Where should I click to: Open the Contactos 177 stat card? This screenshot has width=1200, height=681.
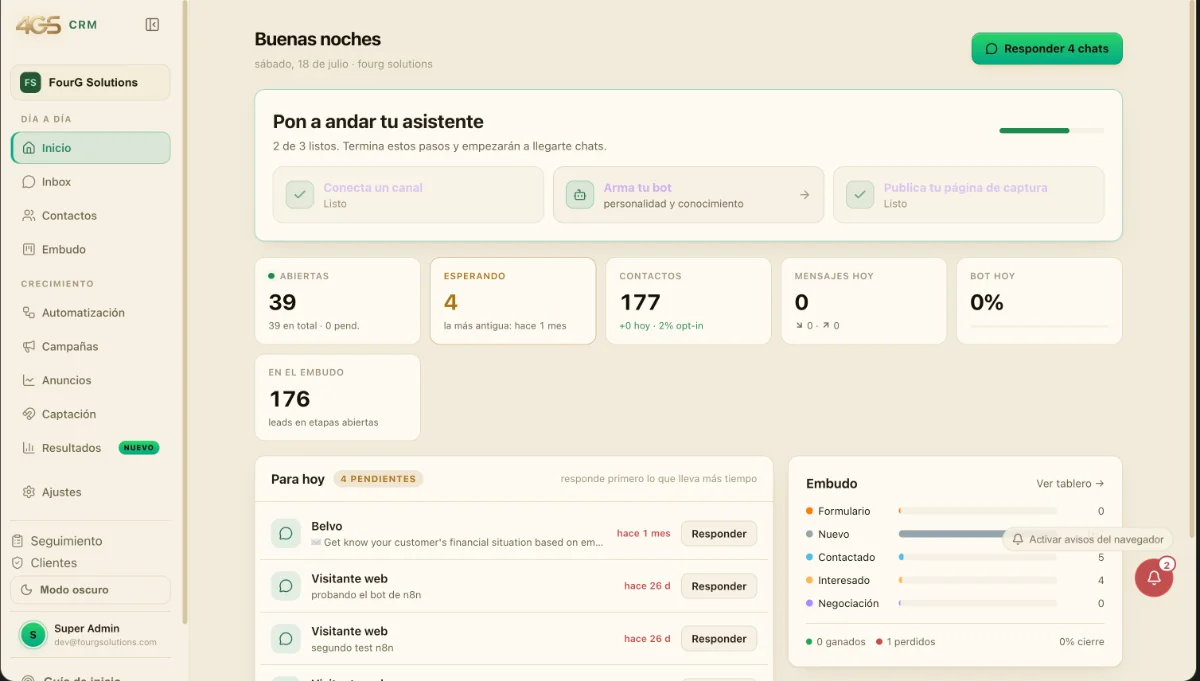[688, 301]
